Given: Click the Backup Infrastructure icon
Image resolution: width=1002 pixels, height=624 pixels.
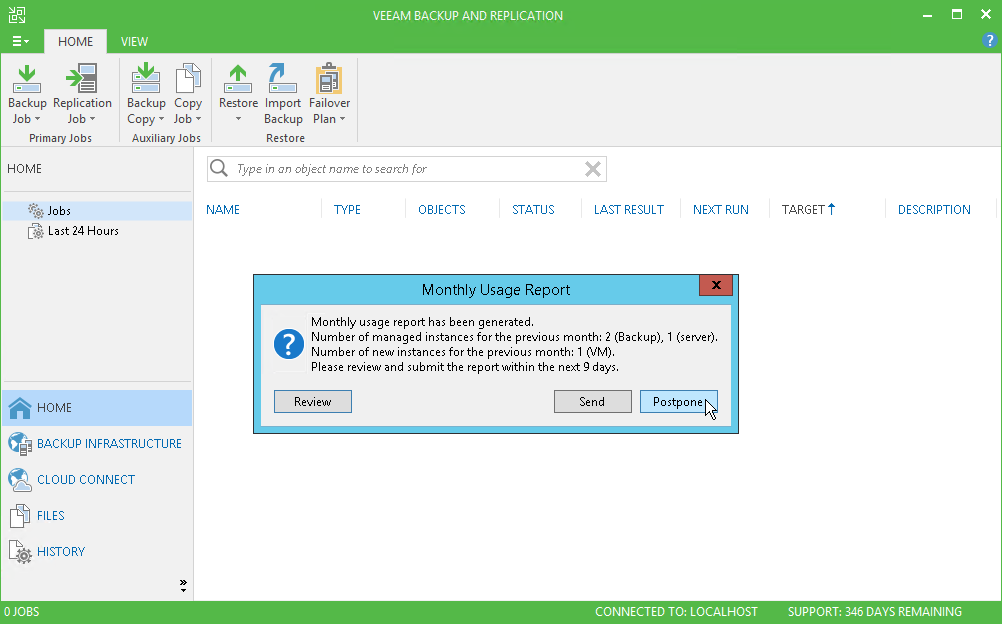Looking at the screenshot, I should point(20,444).
